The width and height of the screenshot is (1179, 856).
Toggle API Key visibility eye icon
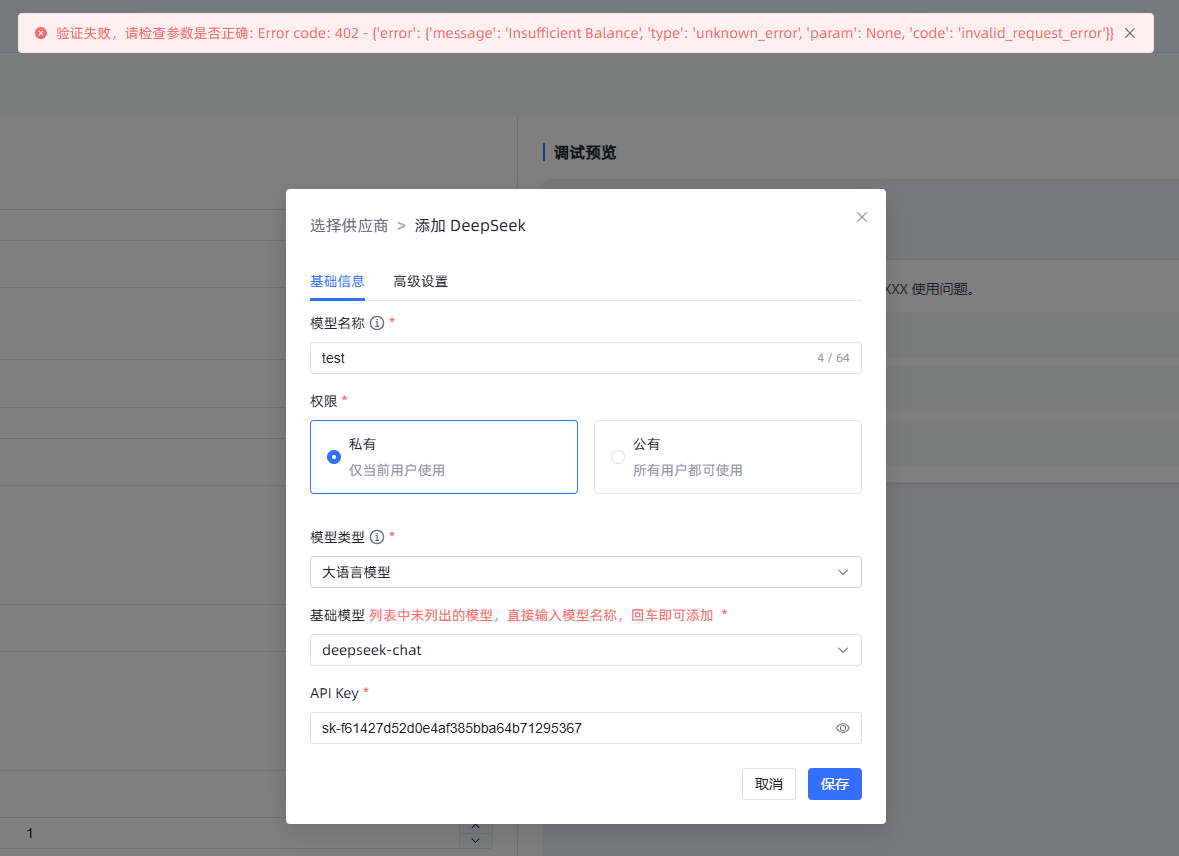tap(843, 728)
